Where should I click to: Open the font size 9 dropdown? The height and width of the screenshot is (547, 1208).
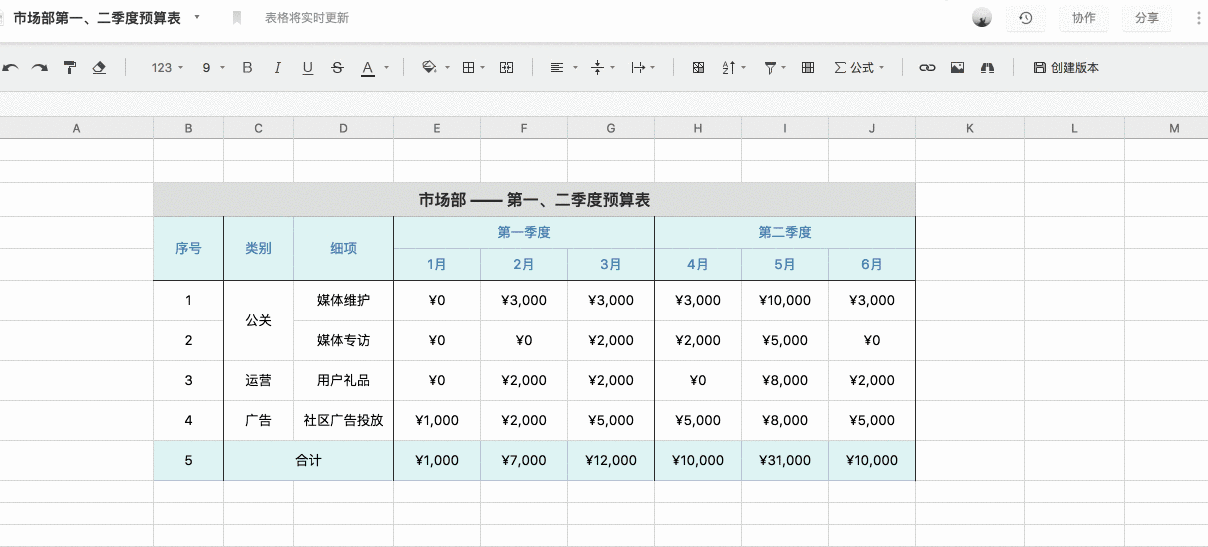(212, 68)
